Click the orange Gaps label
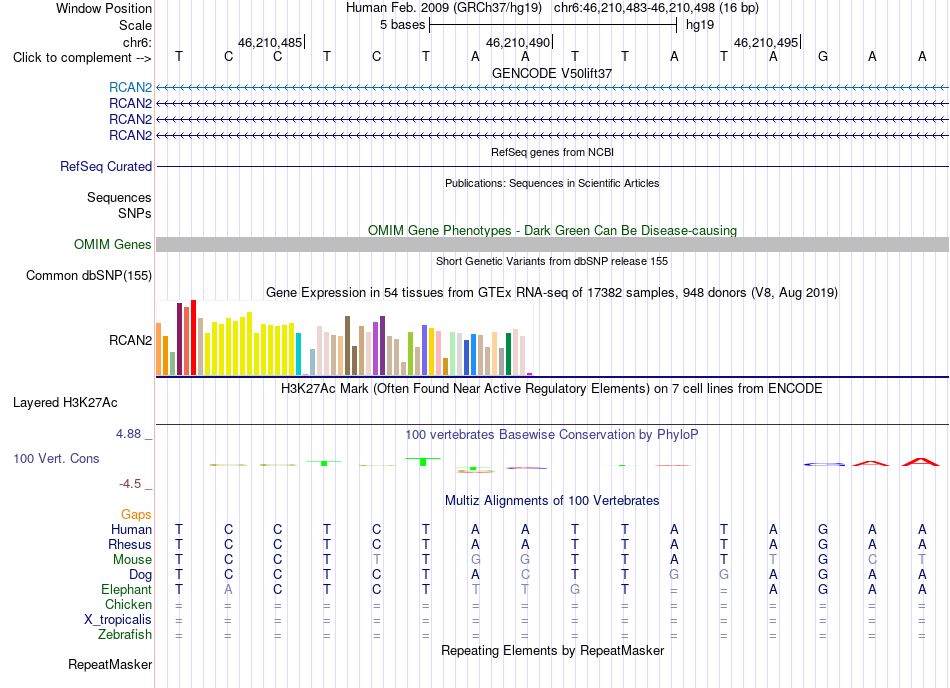The width and height of the screenshot is (950, 688). click(x=136, y=514)
